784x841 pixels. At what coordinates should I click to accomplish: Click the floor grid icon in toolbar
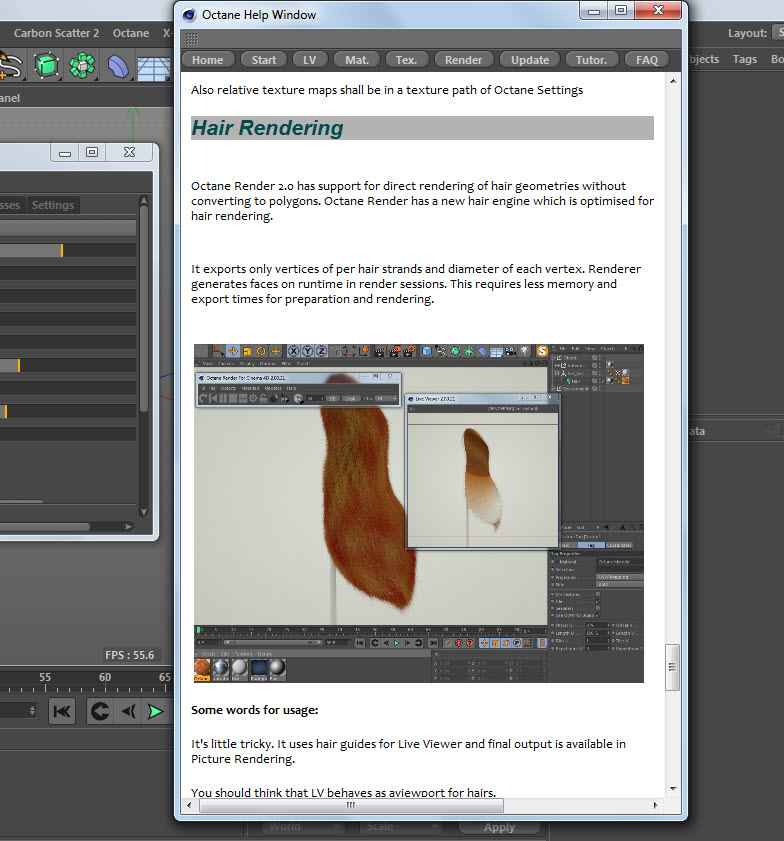pos(154,68)
